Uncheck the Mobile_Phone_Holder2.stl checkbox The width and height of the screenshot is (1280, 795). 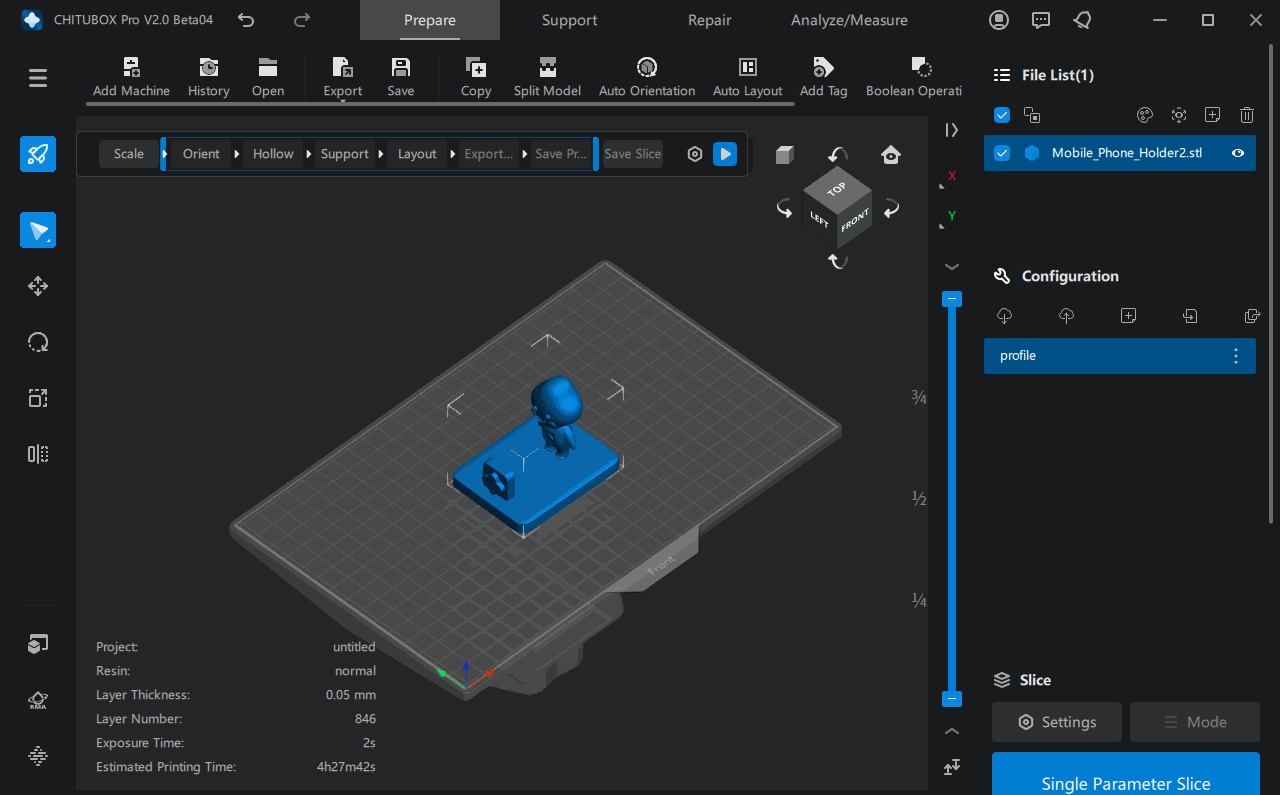(1002, 153)
